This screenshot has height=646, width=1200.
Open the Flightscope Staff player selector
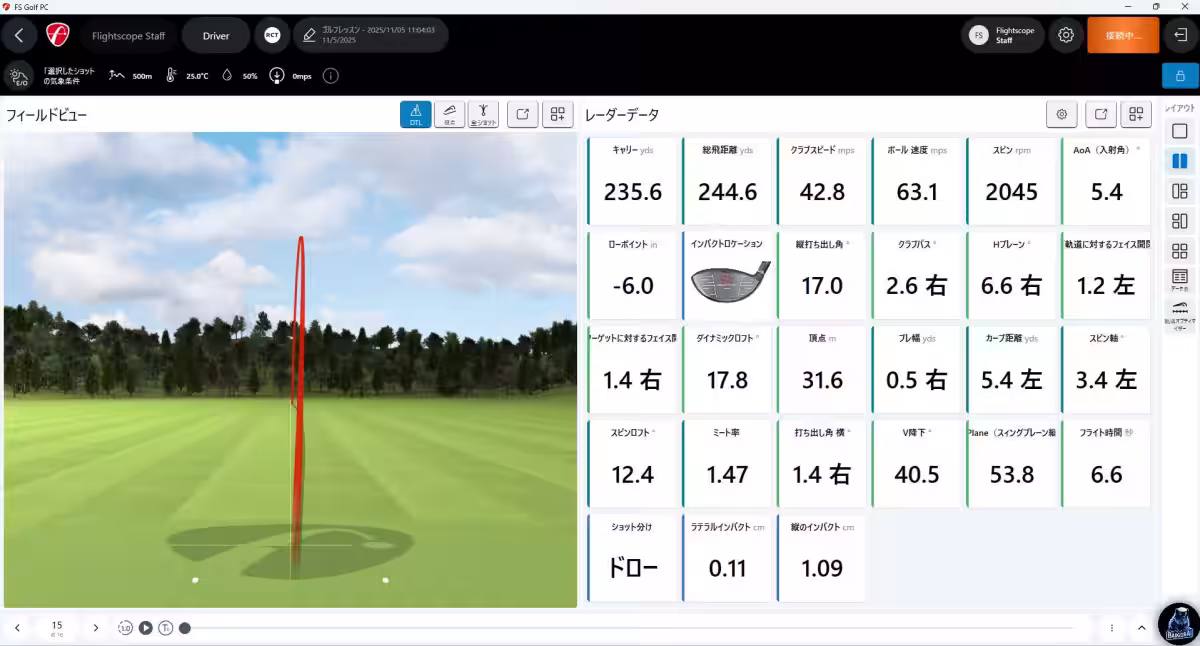coord(127,35)
